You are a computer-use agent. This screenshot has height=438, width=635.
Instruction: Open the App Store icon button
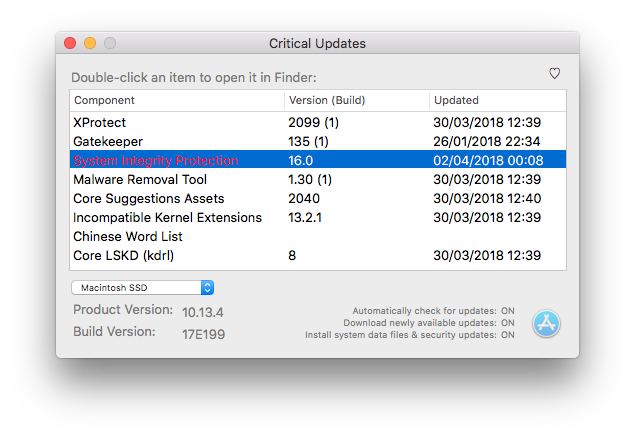(546, 323)
